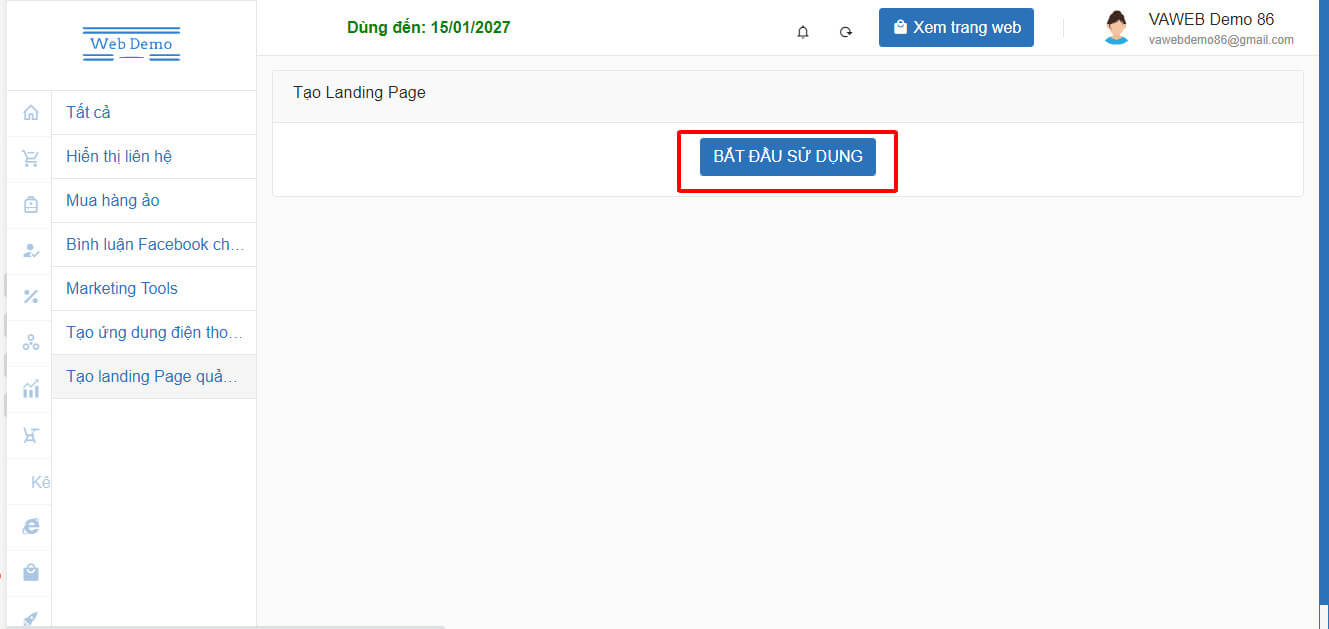
Task: Click the user check sidebar icon
Action: 30,250
